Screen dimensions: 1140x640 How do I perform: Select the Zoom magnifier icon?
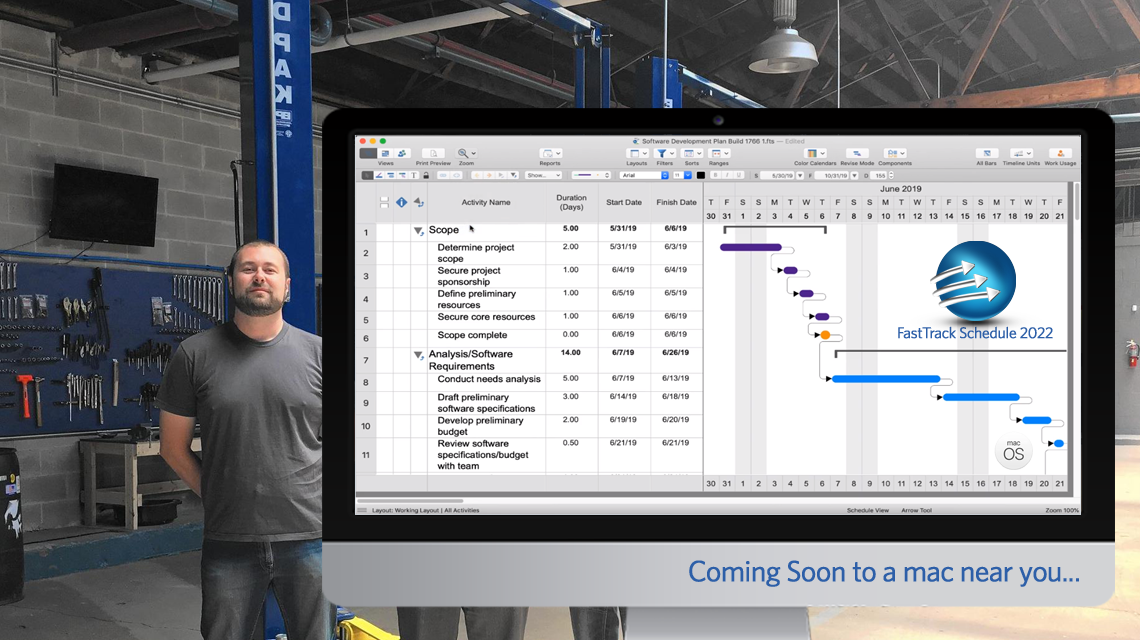click(462, 153)
